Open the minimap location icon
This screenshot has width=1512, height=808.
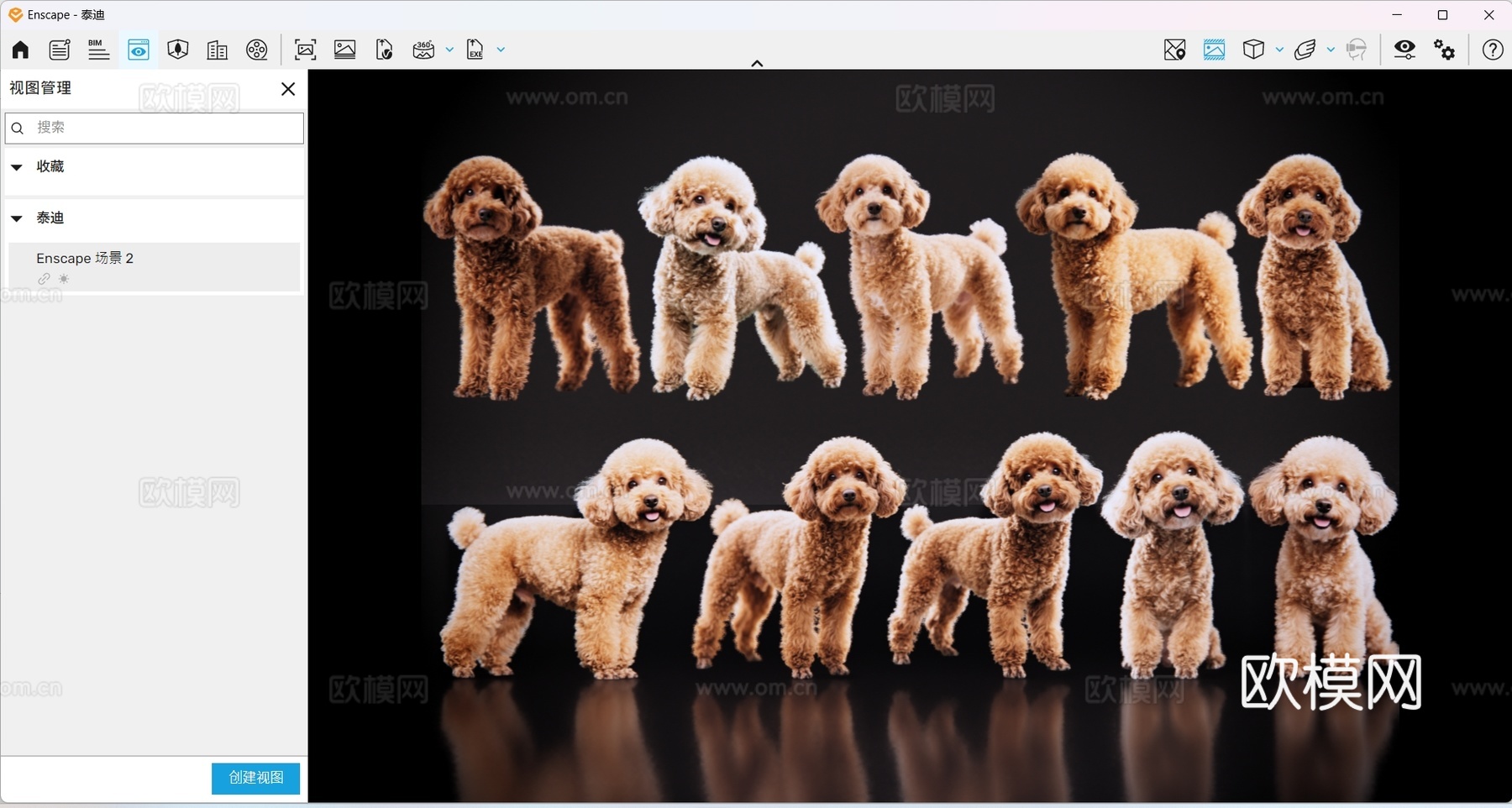click(x=1174, y=50)
